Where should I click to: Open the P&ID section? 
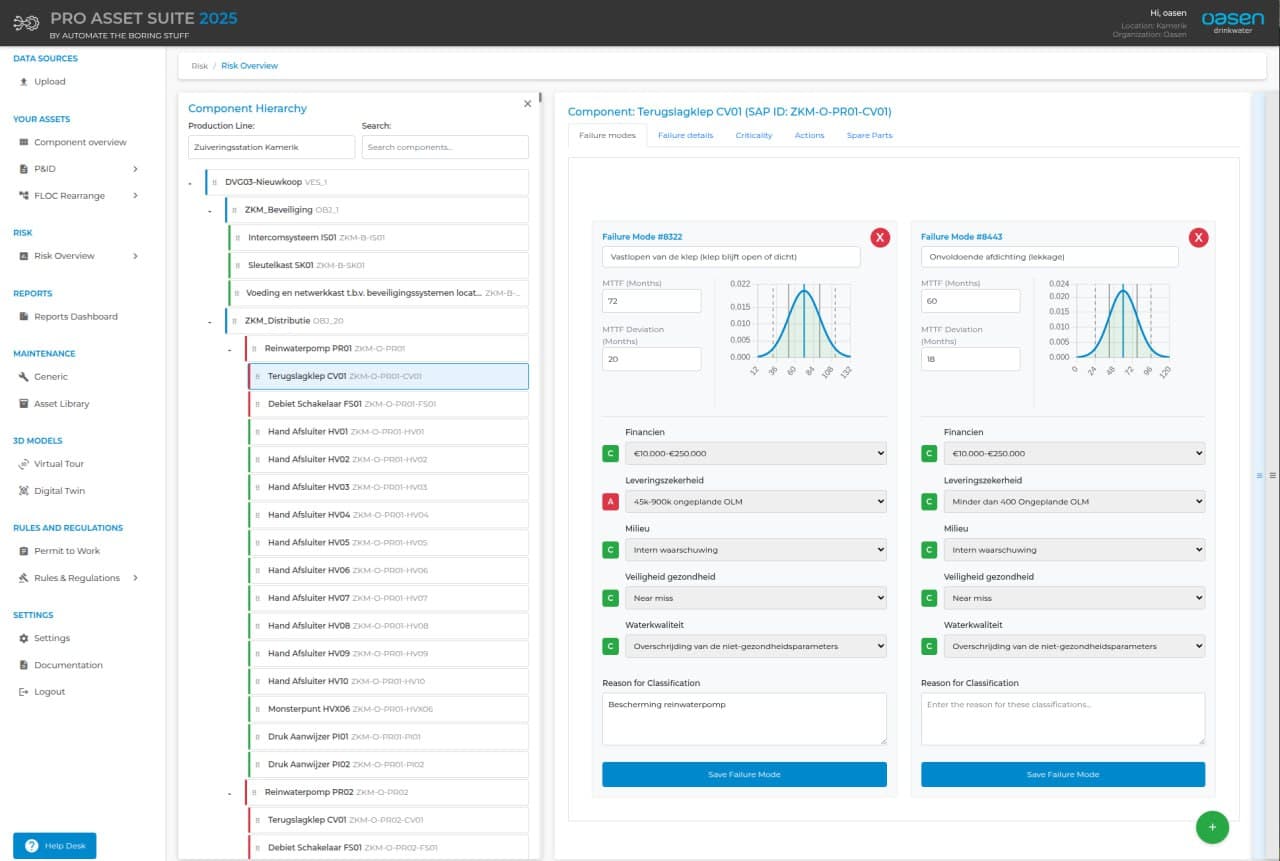tap(43, 169)
